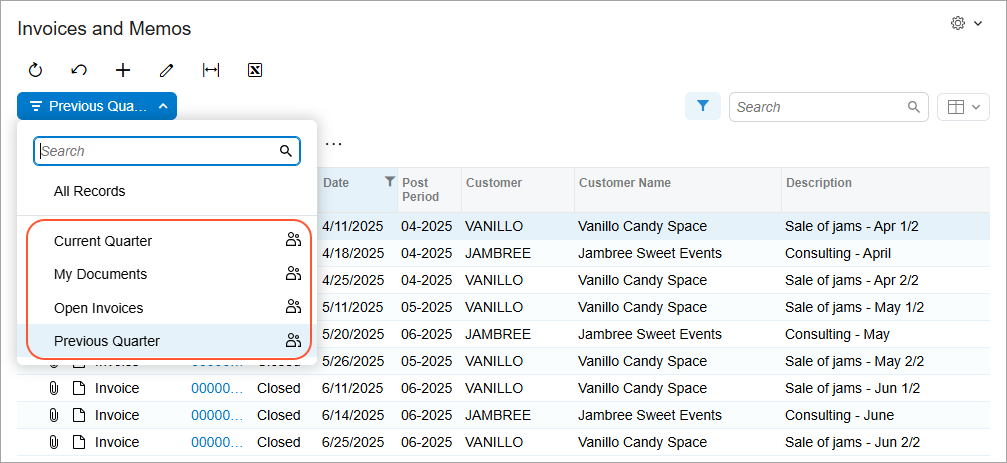Click the main grid Search field
This screenshot has width=1007, height=463.
pos(818,107)
